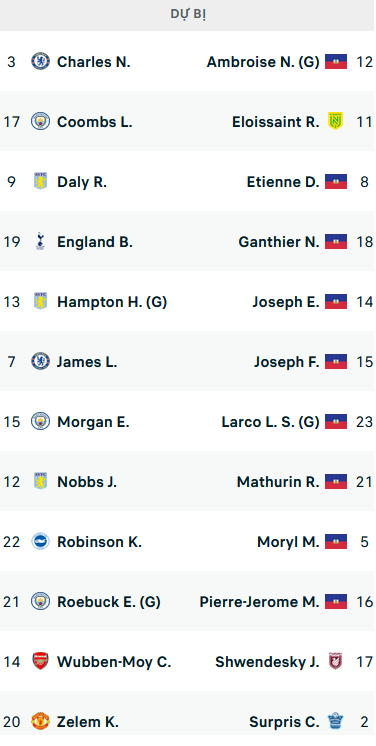Open player James L. profile
Viewport: 376px width, 746px height.
click(x=87, y=362)
